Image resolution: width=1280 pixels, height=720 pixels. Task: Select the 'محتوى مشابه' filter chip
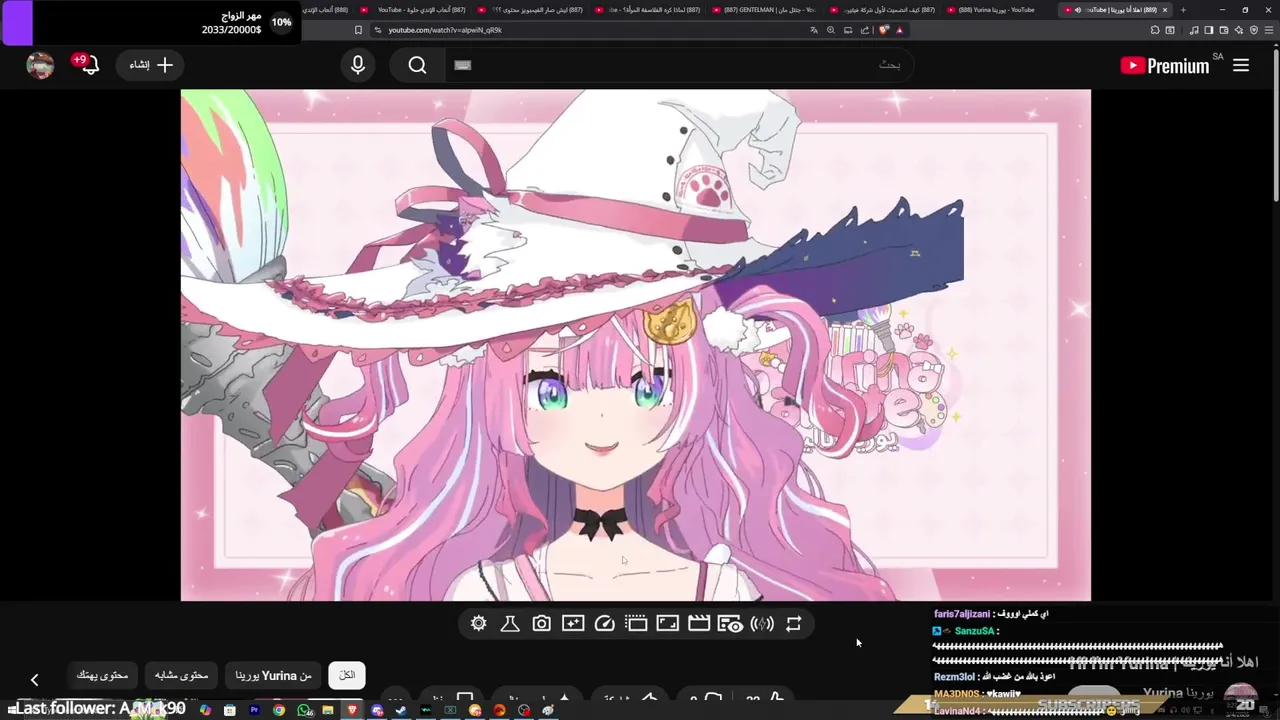[182, 676]
